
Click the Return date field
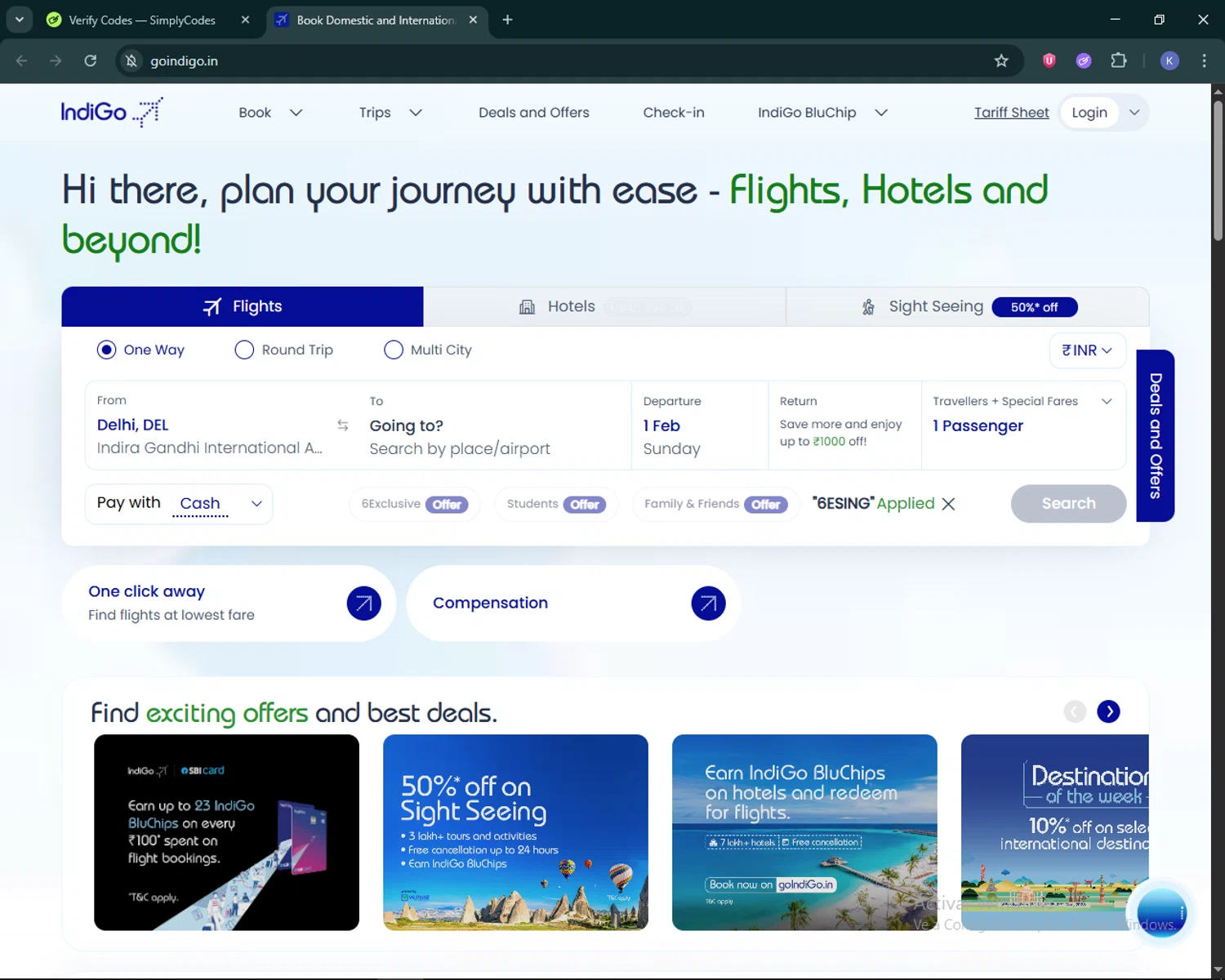(x=844, y=425)
